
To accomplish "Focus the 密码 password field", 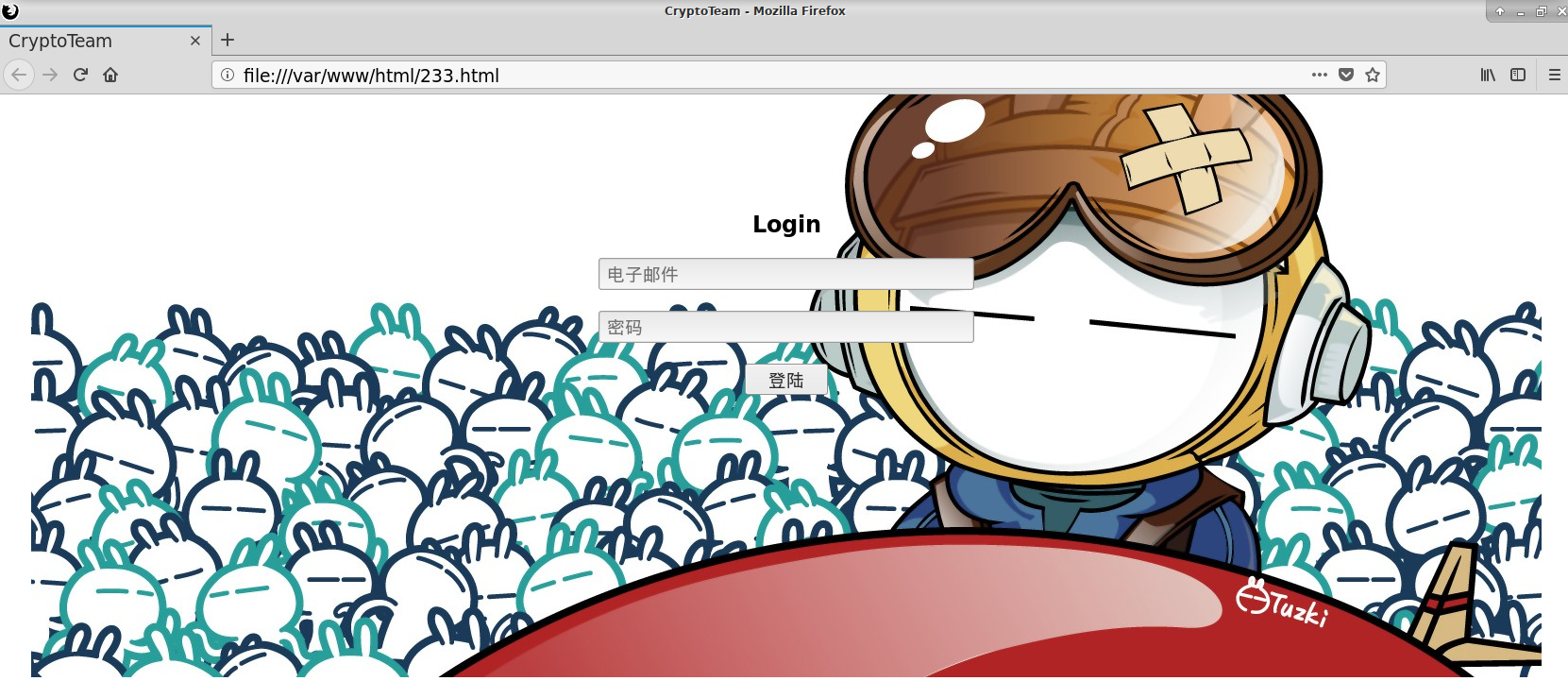I will coord(786,327).
